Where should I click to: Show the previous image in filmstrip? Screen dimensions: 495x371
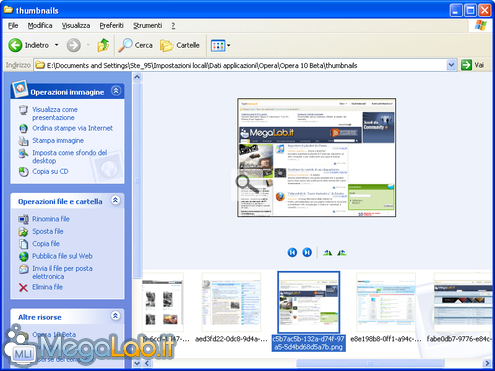point(292,252)
